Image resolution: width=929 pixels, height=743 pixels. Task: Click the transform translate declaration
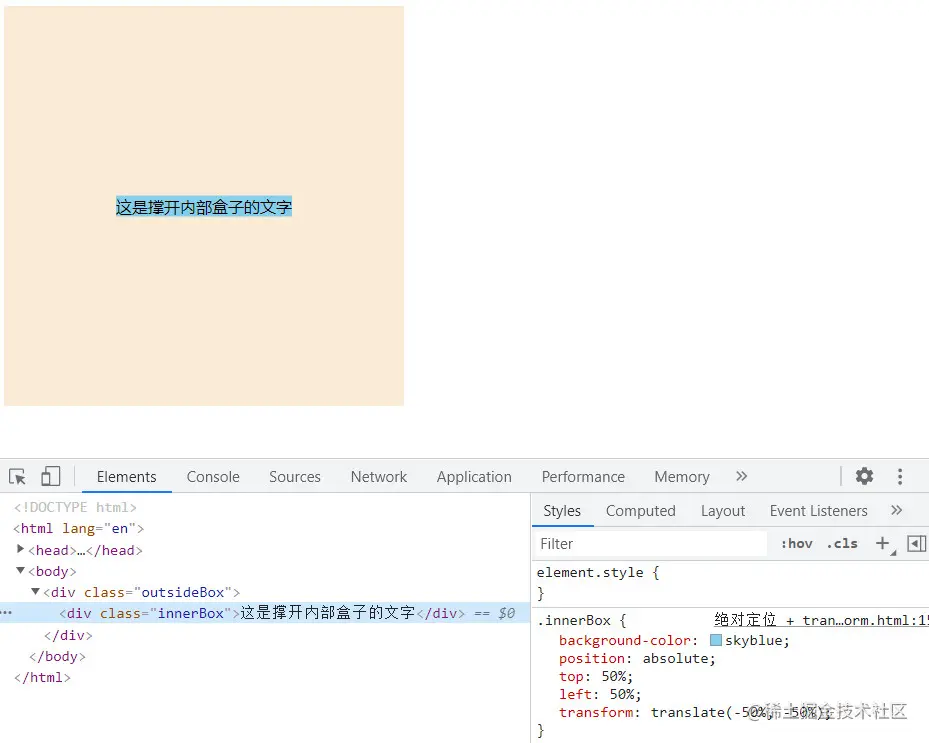tap(694, 712)
